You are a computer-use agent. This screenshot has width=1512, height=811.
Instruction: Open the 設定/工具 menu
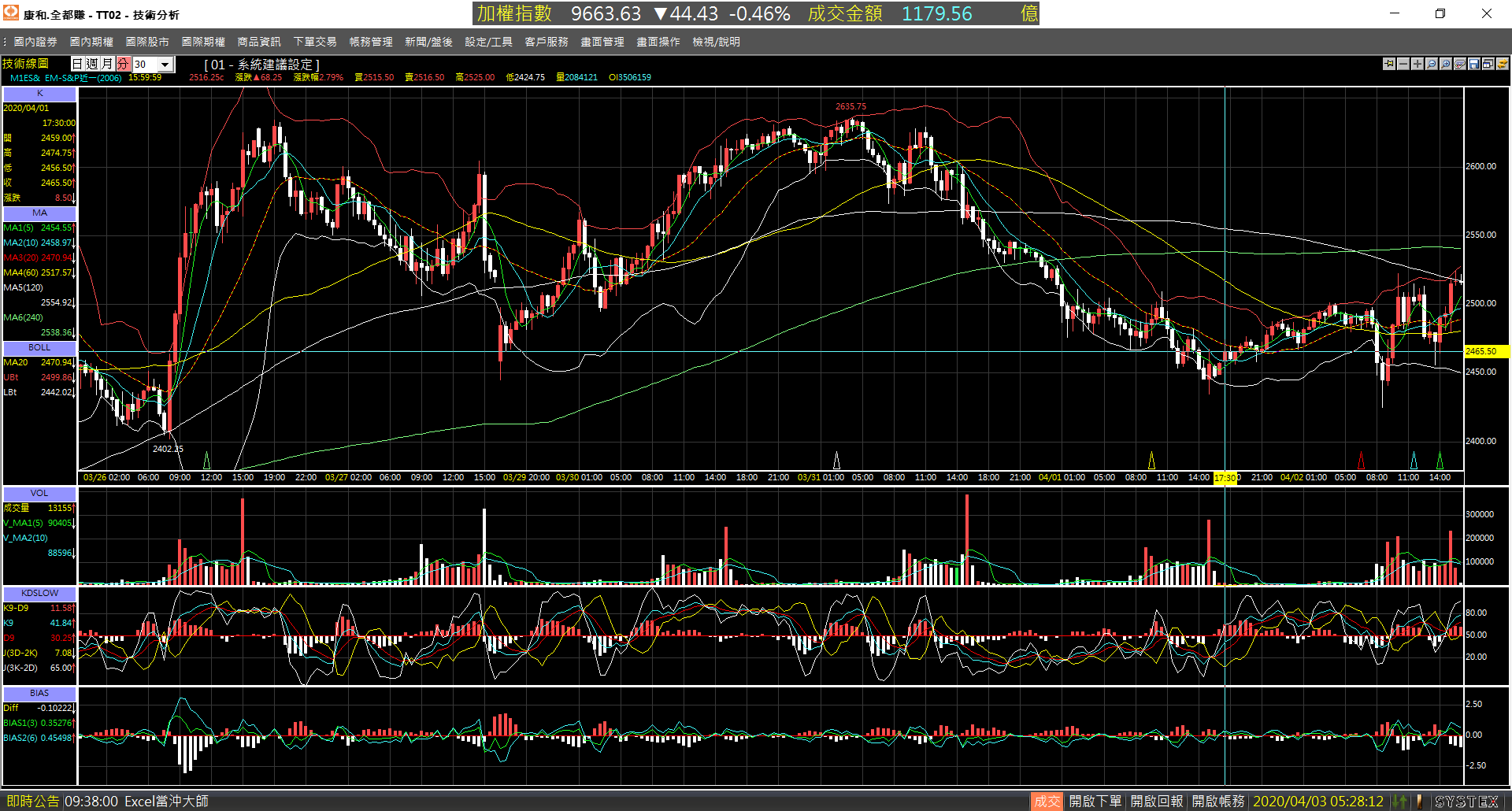pyautogui.click(x=488, y=42)
